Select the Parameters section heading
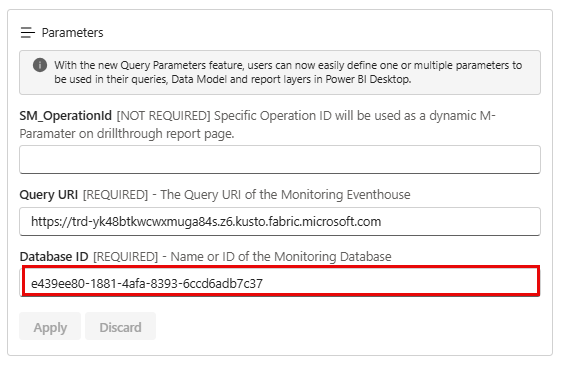The width and height of the screenshot is (563, 367). coord(72,33)
